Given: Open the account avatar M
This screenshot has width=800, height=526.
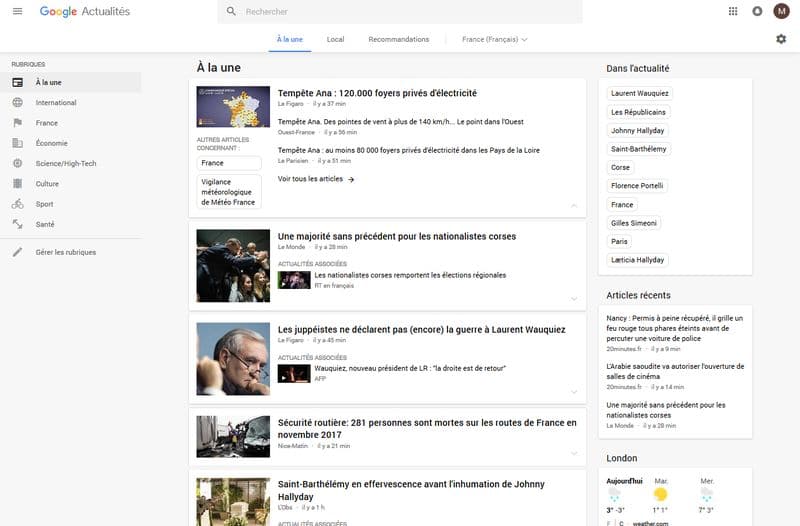Looking at the screenshot, I should pyautogui.click(x=781, y=11).
